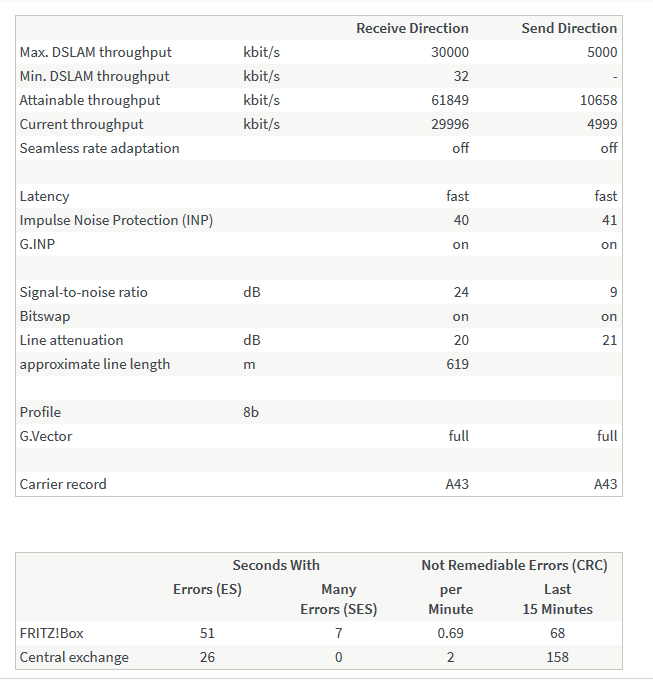Click the Impulse Noise Protection (INP) label
653x692 pixels.
116,220
